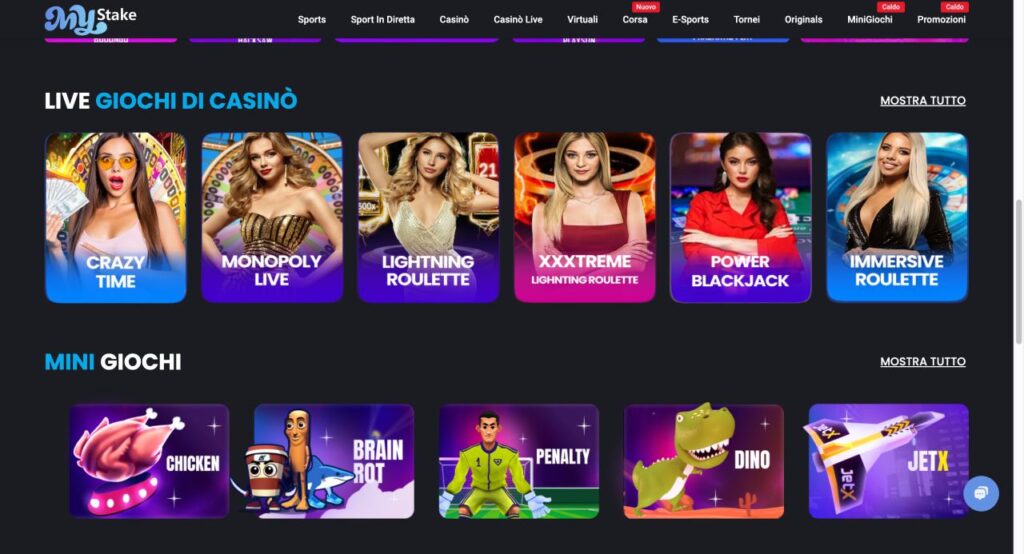1024x554 pixels.
Task: Choose XXXtreme Lightning Roulette card
Action: click(x=584, y=218)
